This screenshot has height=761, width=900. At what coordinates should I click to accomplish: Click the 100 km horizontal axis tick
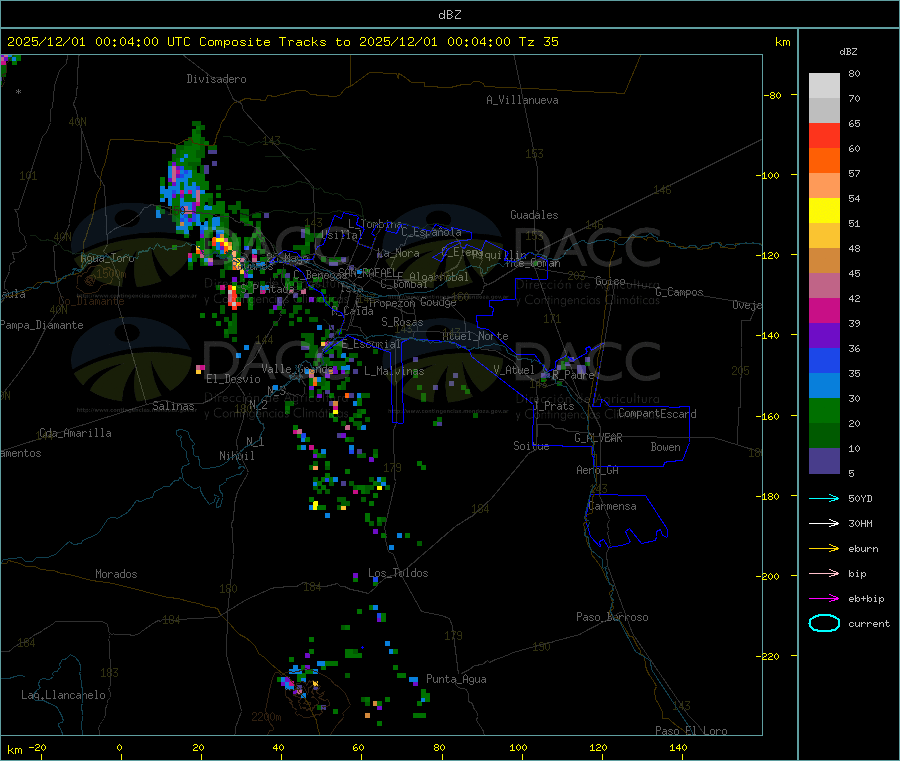pyautogui.click(x=518, y=747)
